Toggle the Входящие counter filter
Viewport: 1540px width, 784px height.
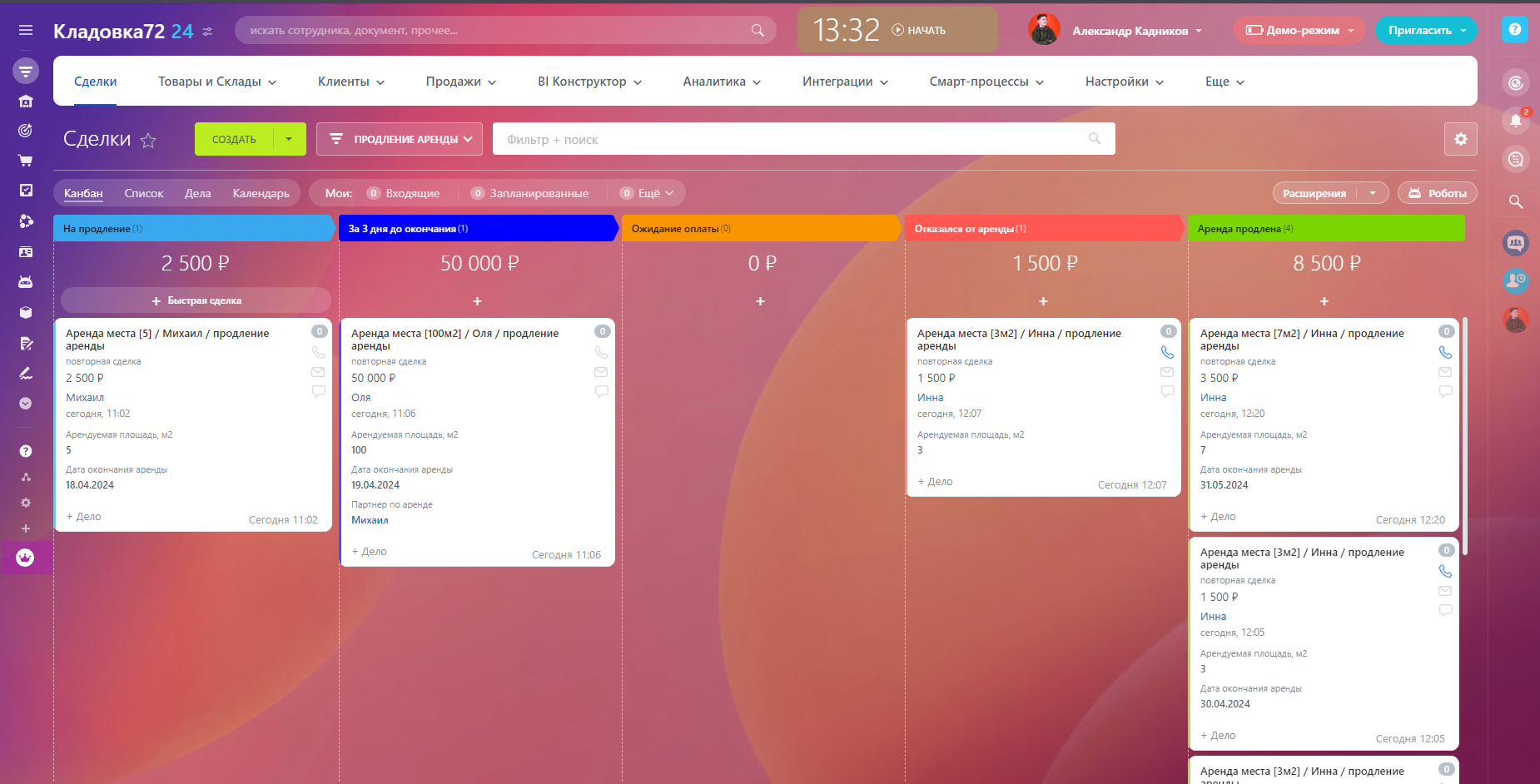tap(404, 193)
